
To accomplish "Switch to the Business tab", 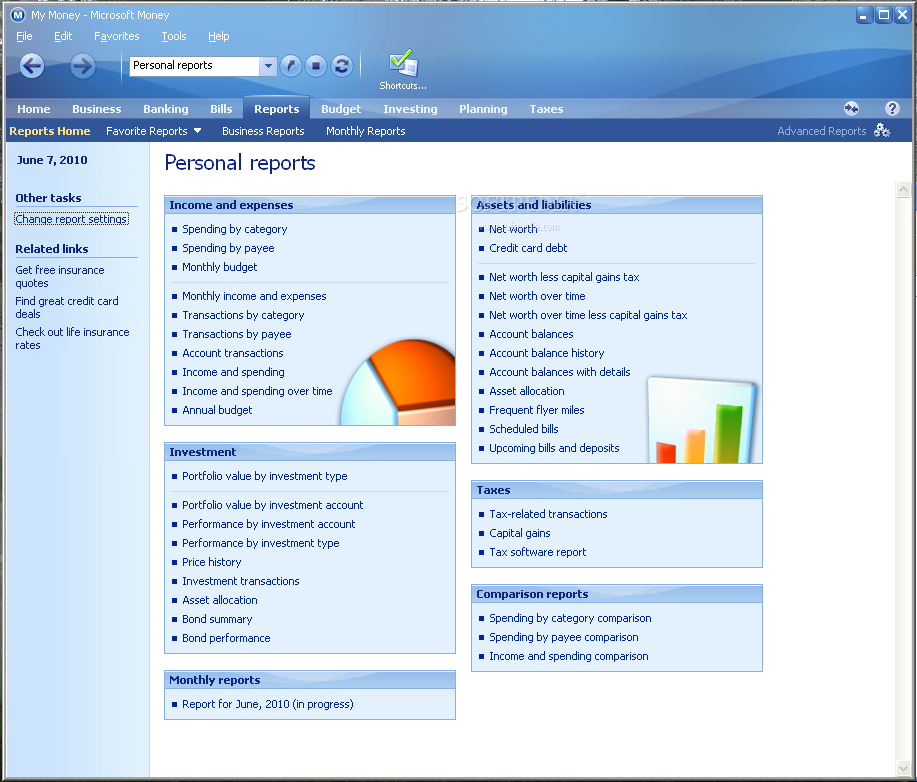I will pyautogui.click(x=96, y=109).
